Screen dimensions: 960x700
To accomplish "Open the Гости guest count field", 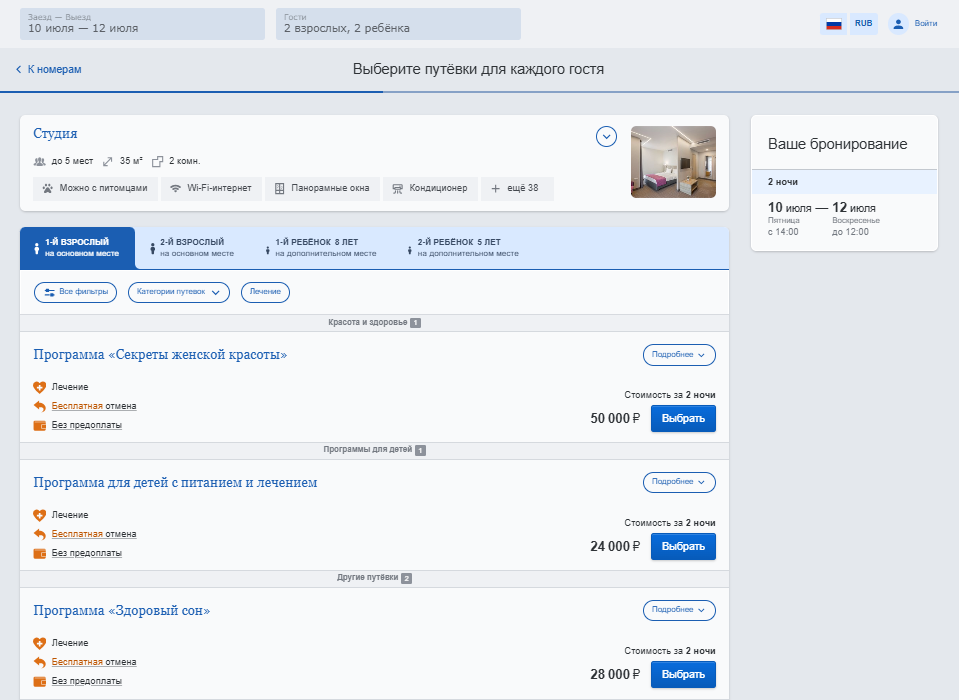I will coord(398,24).
